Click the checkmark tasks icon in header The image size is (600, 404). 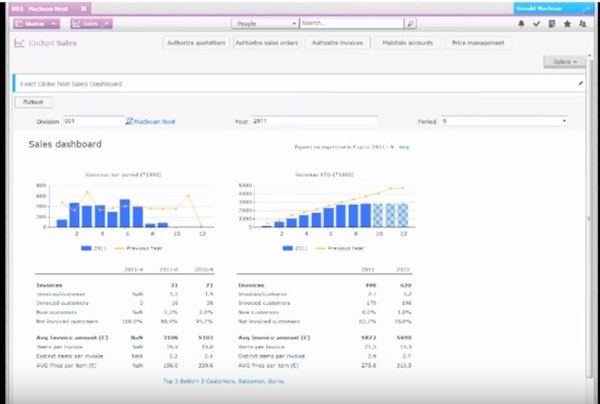coord(538,22)
